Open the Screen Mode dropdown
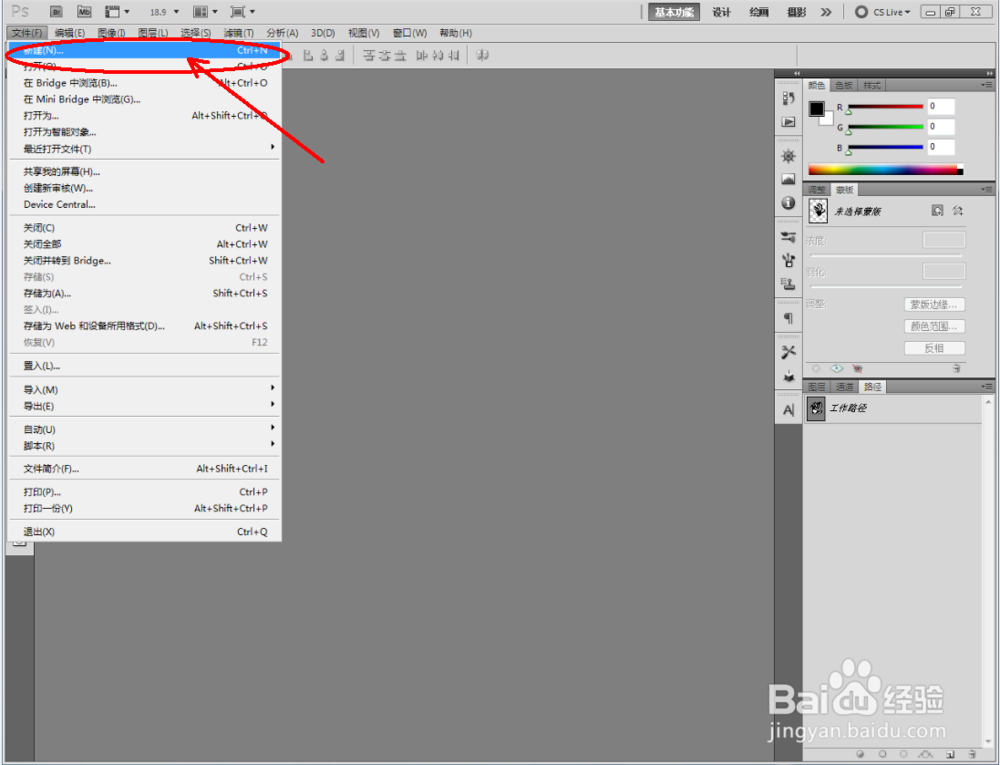 (242, 11)
